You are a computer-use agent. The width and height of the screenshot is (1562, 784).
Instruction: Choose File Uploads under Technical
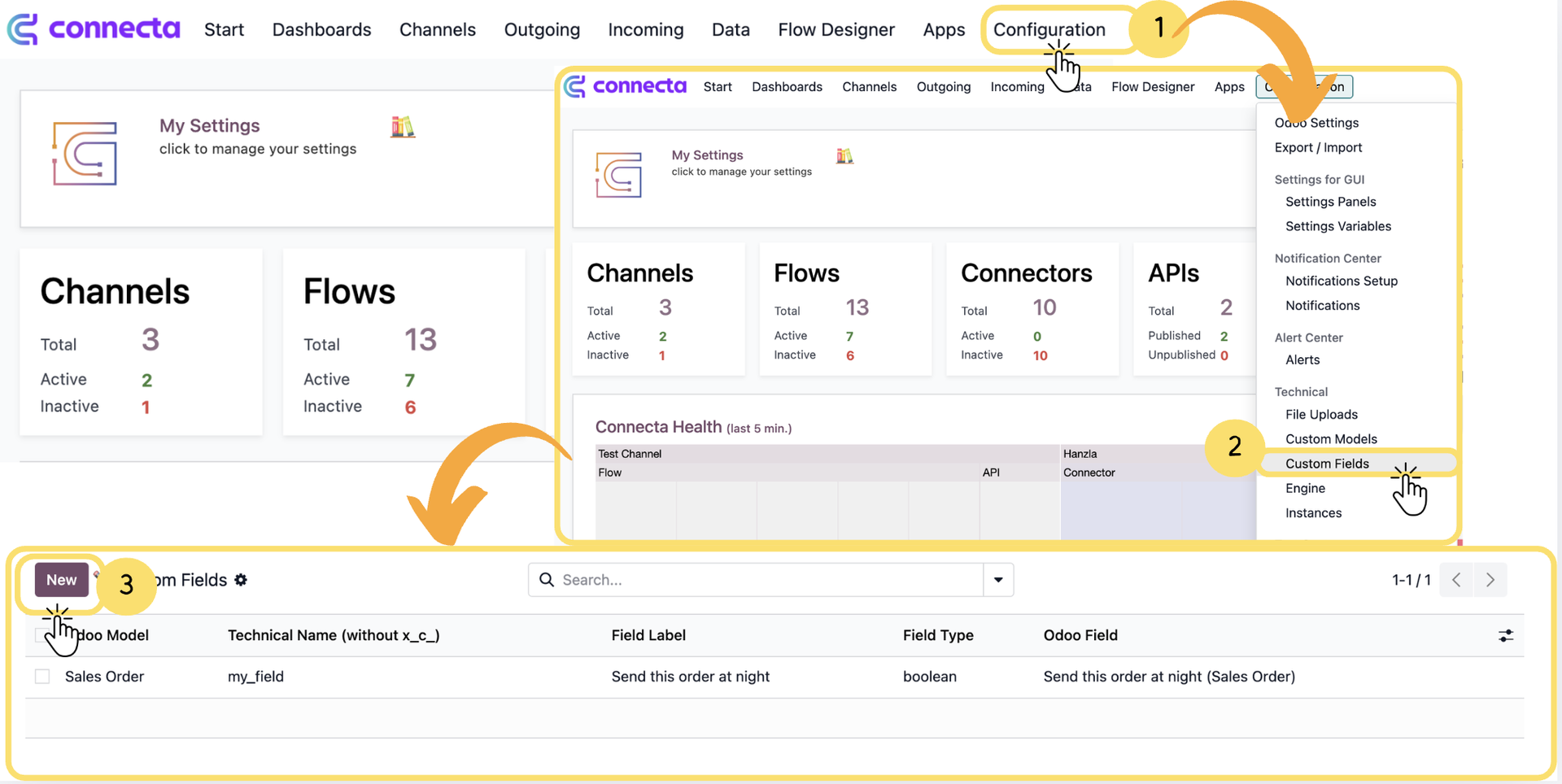tap(1321, 415)
